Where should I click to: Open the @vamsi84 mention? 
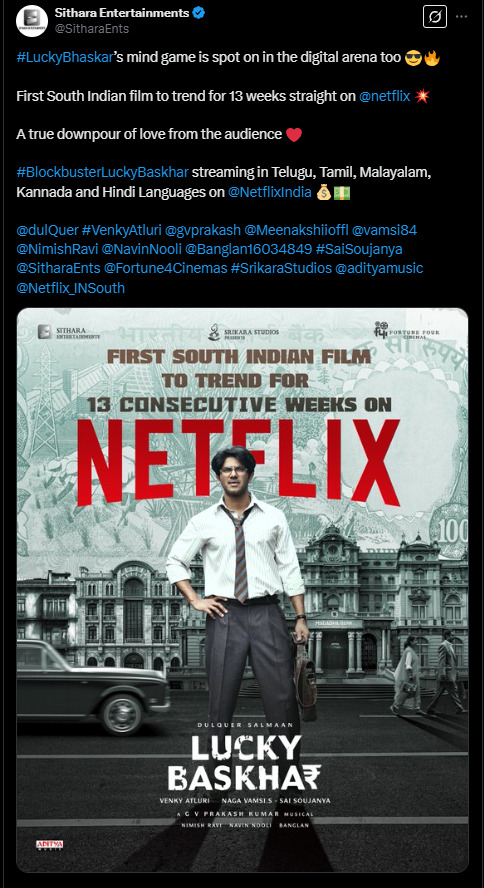coord(384,230)
